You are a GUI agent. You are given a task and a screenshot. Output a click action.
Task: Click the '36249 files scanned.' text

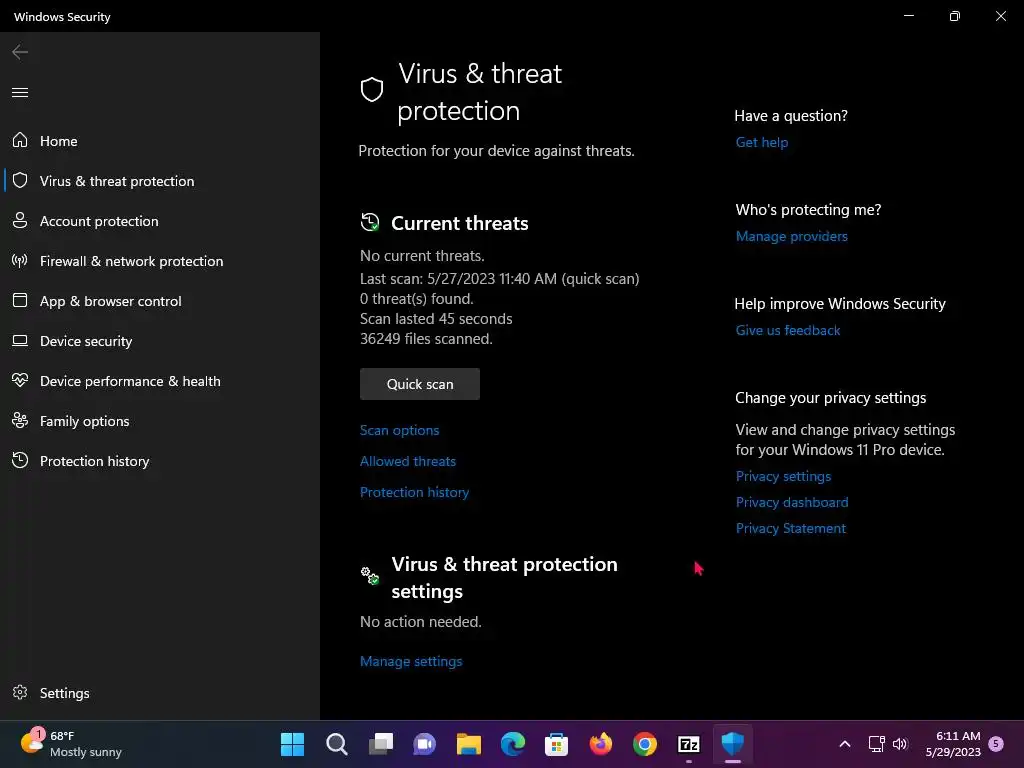click(x=426, y=338)
